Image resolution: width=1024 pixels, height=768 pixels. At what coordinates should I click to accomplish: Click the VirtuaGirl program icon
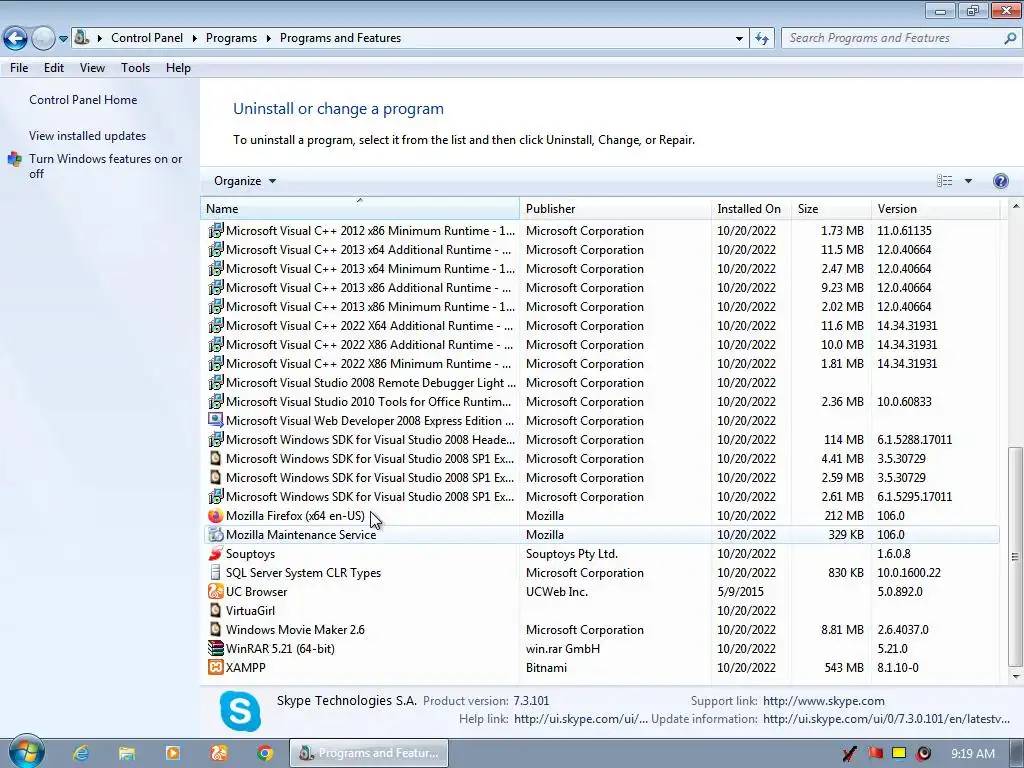215,611
